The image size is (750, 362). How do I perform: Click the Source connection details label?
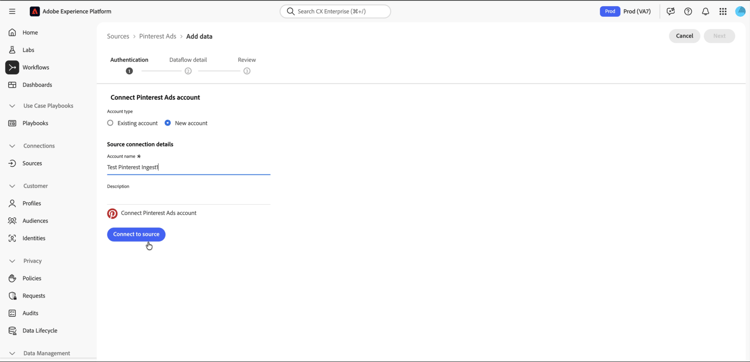[140, 144]
